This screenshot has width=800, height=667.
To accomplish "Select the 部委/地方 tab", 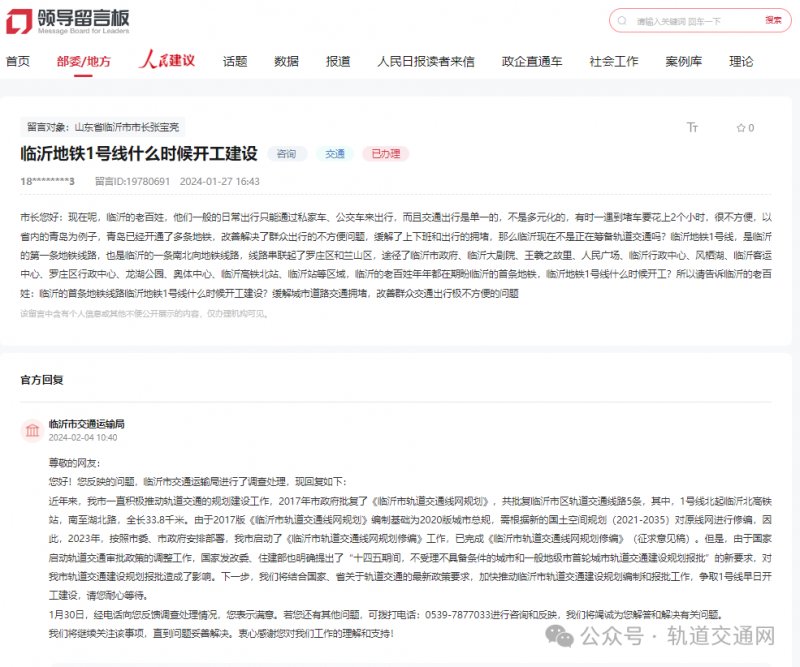I will pos(84,61).
